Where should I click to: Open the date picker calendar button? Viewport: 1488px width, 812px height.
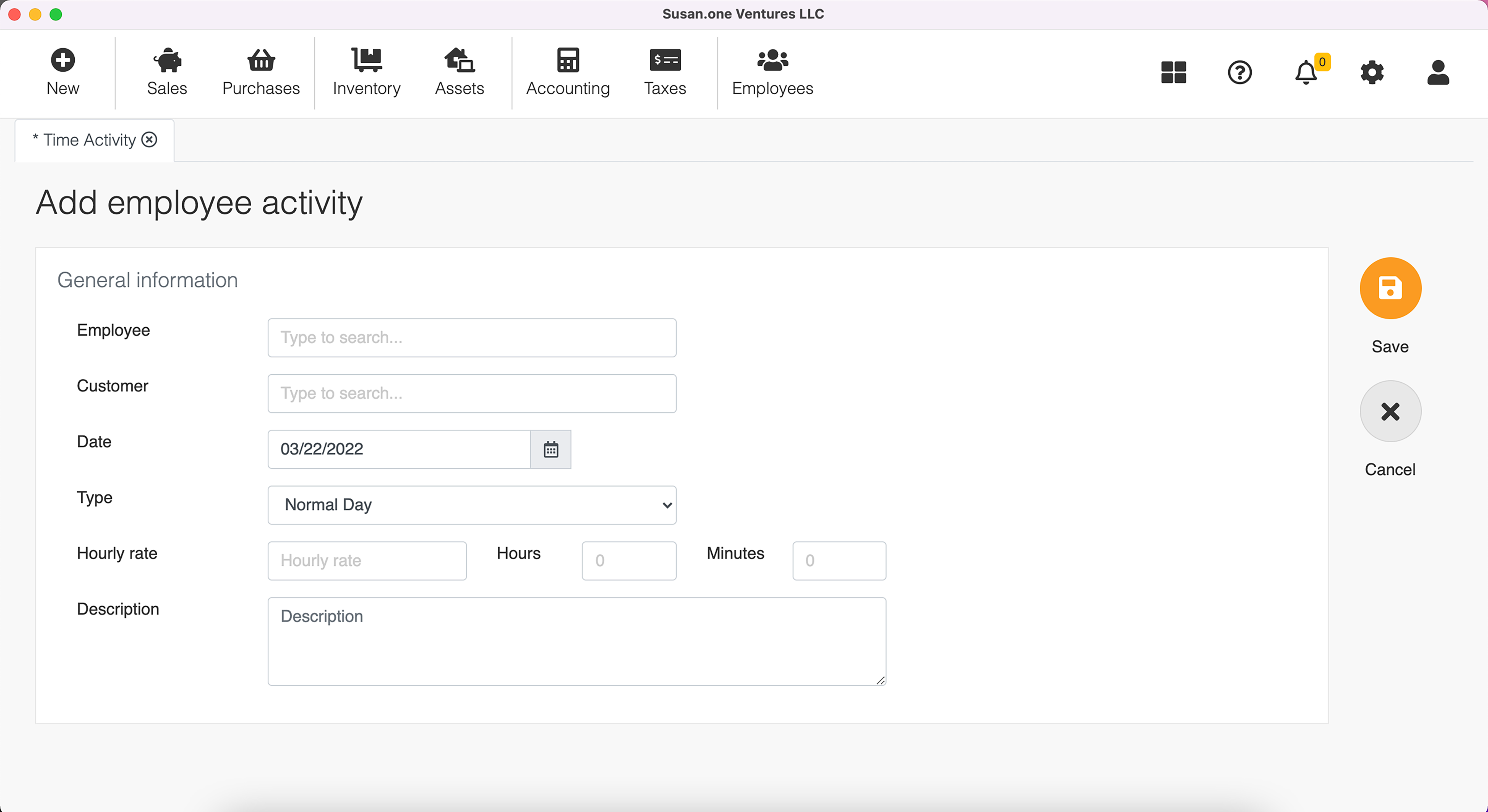pos(551,449)
